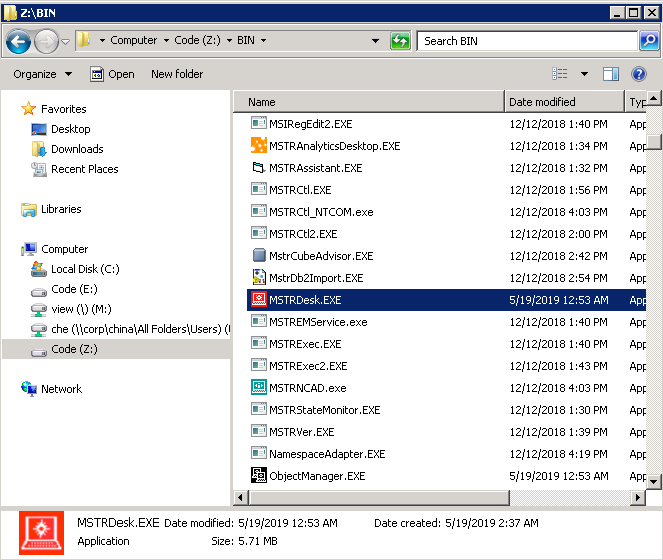663x560 pixels.
Task: Click the green Refresh button
Action: 400,41
